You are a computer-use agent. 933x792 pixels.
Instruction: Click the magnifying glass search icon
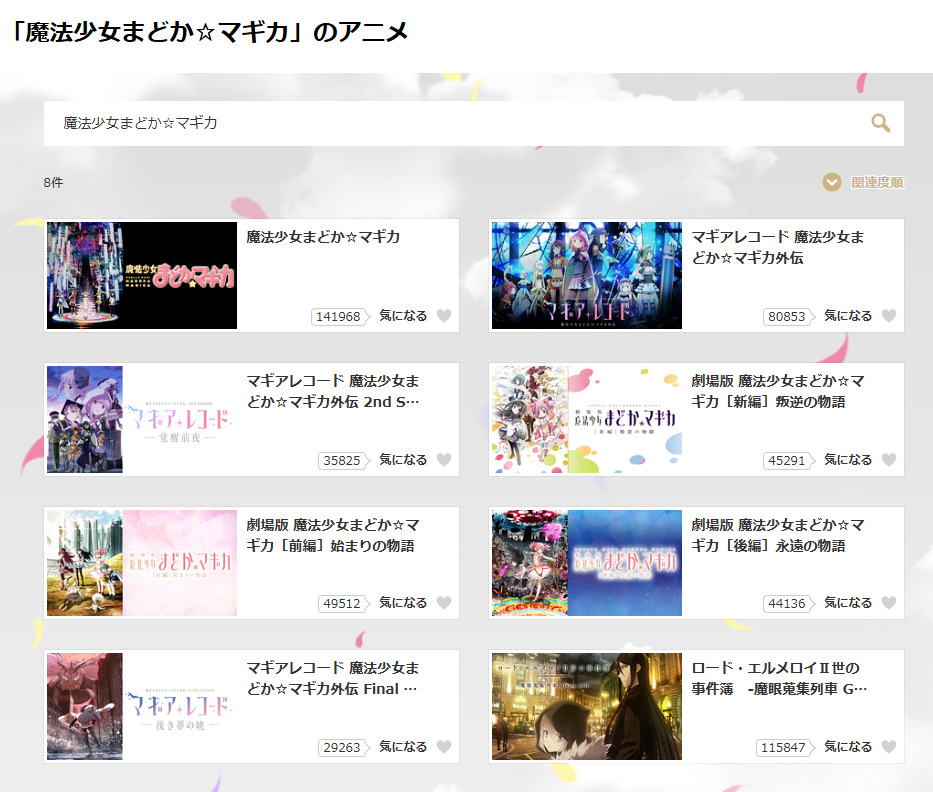[880, 123]
